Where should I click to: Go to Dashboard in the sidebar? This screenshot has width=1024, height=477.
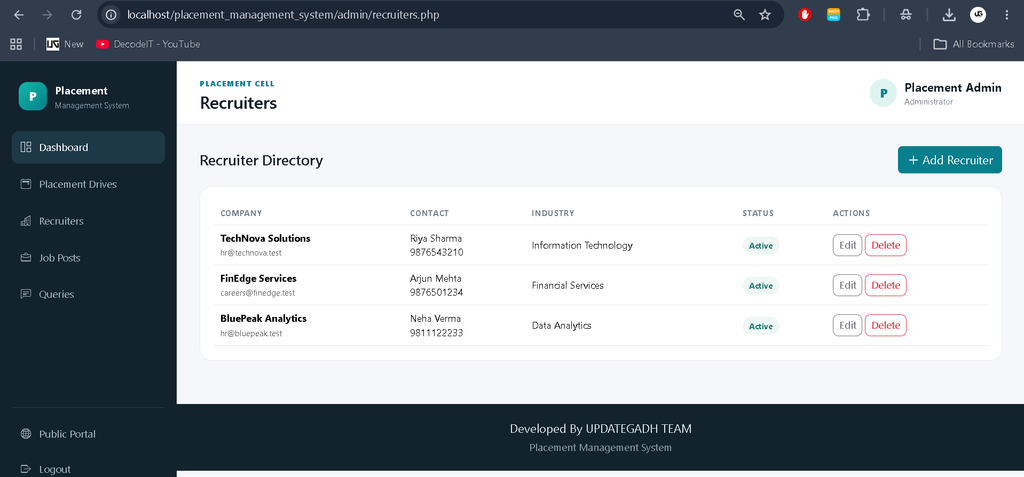click(x=88, y=147)
